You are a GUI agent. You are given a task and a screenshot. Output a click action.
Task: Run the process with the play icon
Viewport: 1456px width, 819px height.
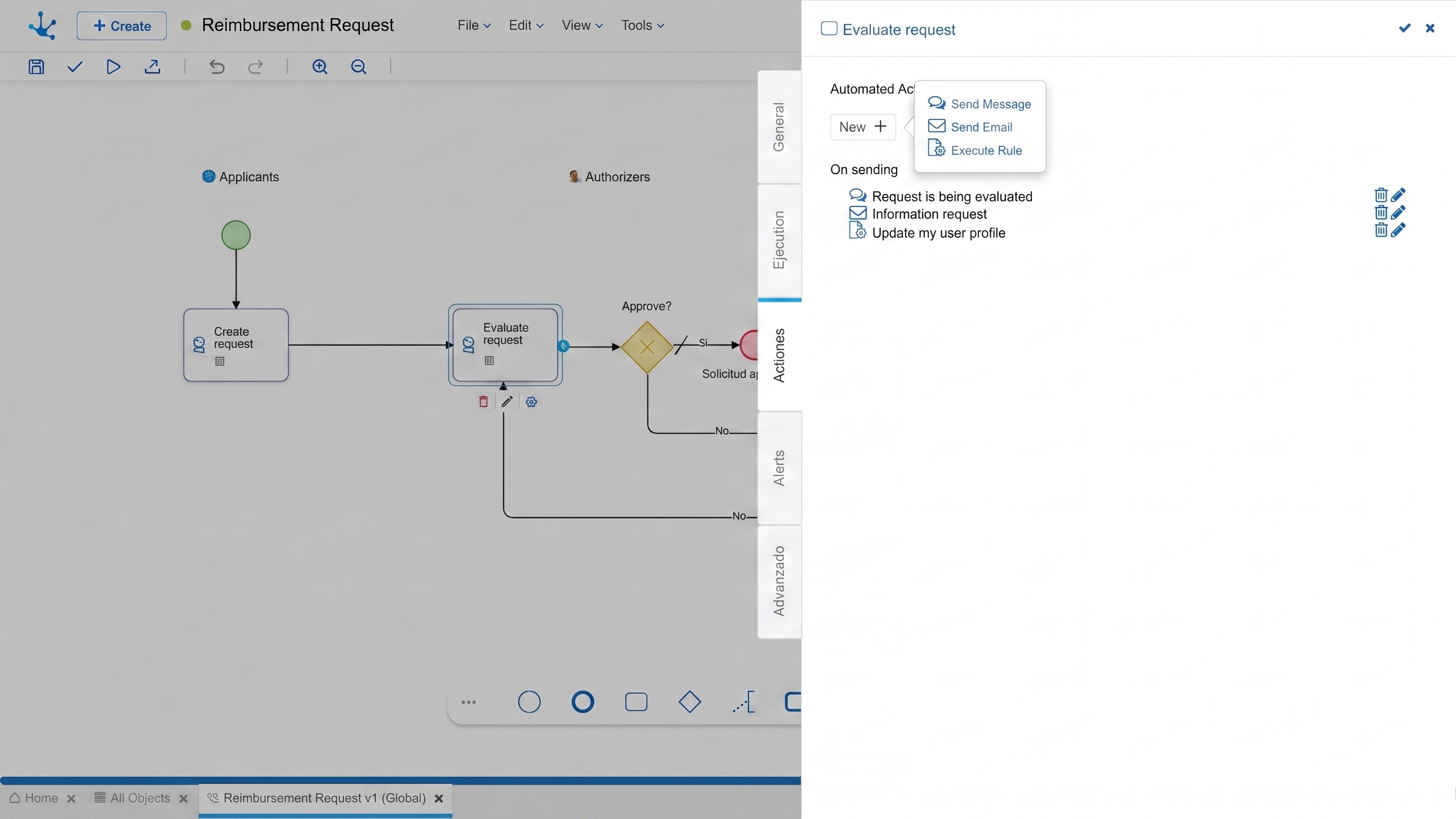pos(113,67)
